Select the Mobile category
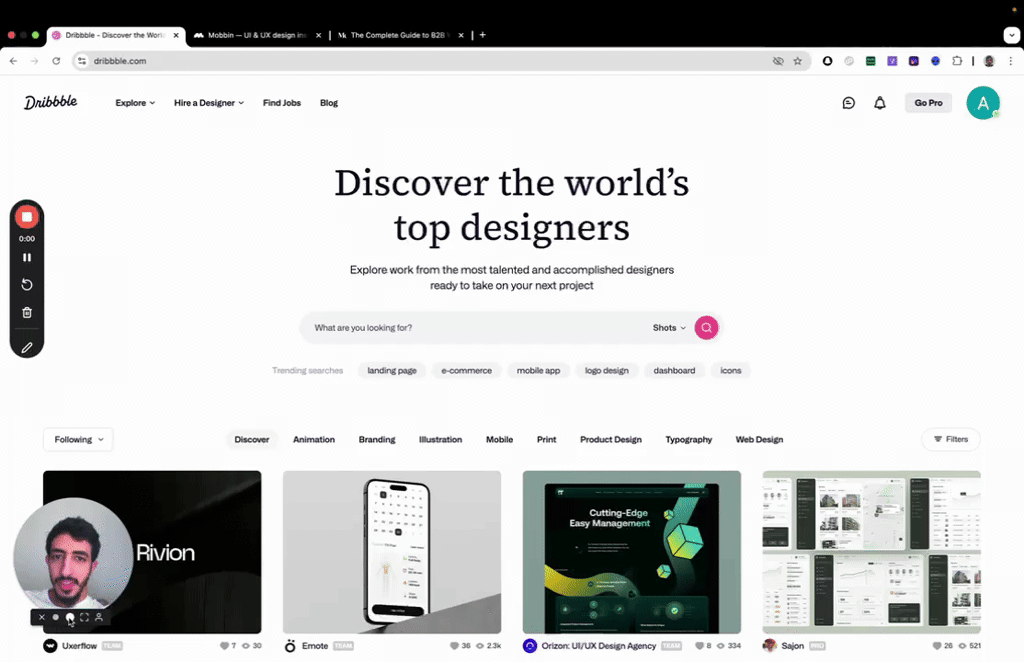1024x662 pixels. pos(499,439)
